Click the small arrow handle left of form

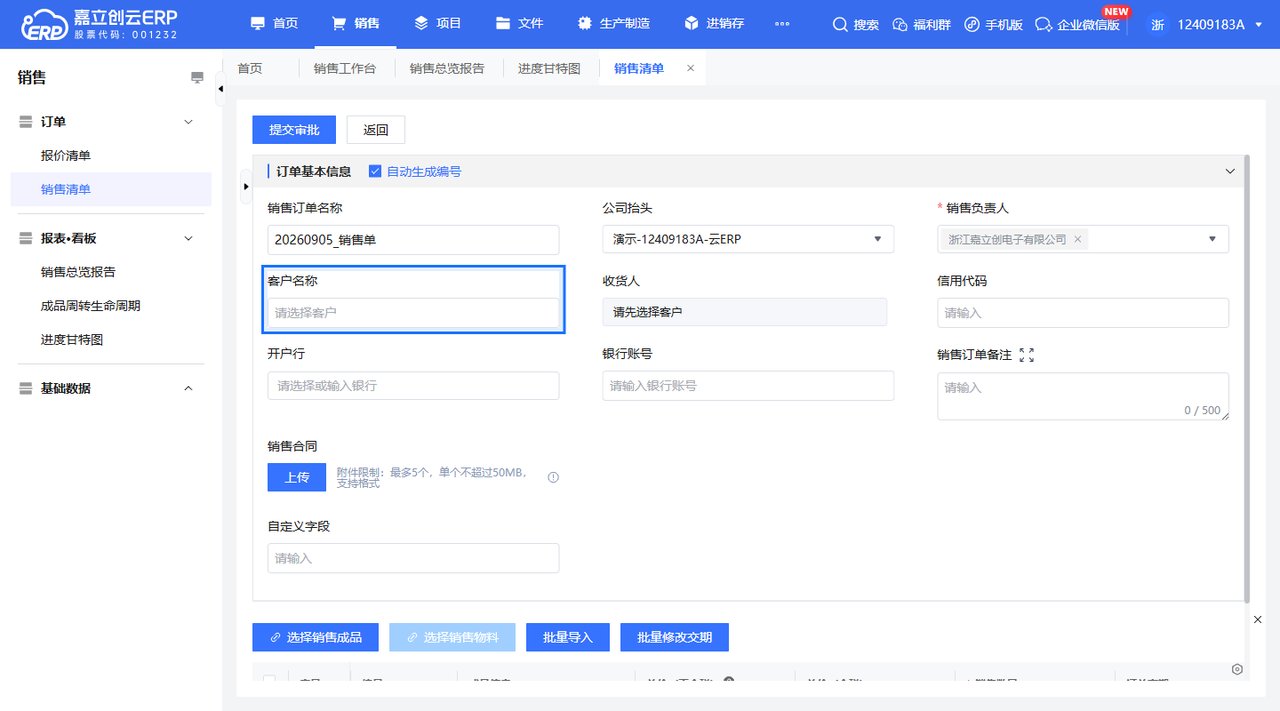point(246,186)
